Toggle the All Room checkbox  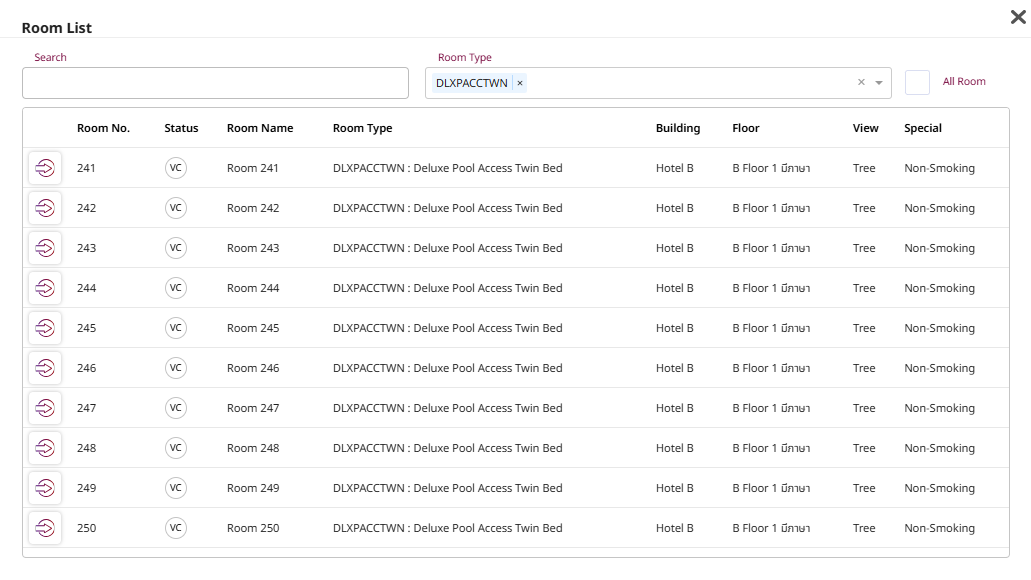coord(917,82)
